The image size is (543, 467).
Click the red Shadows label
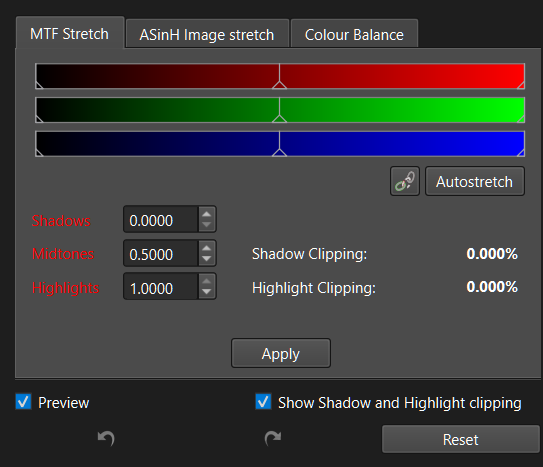click(61, 221)
